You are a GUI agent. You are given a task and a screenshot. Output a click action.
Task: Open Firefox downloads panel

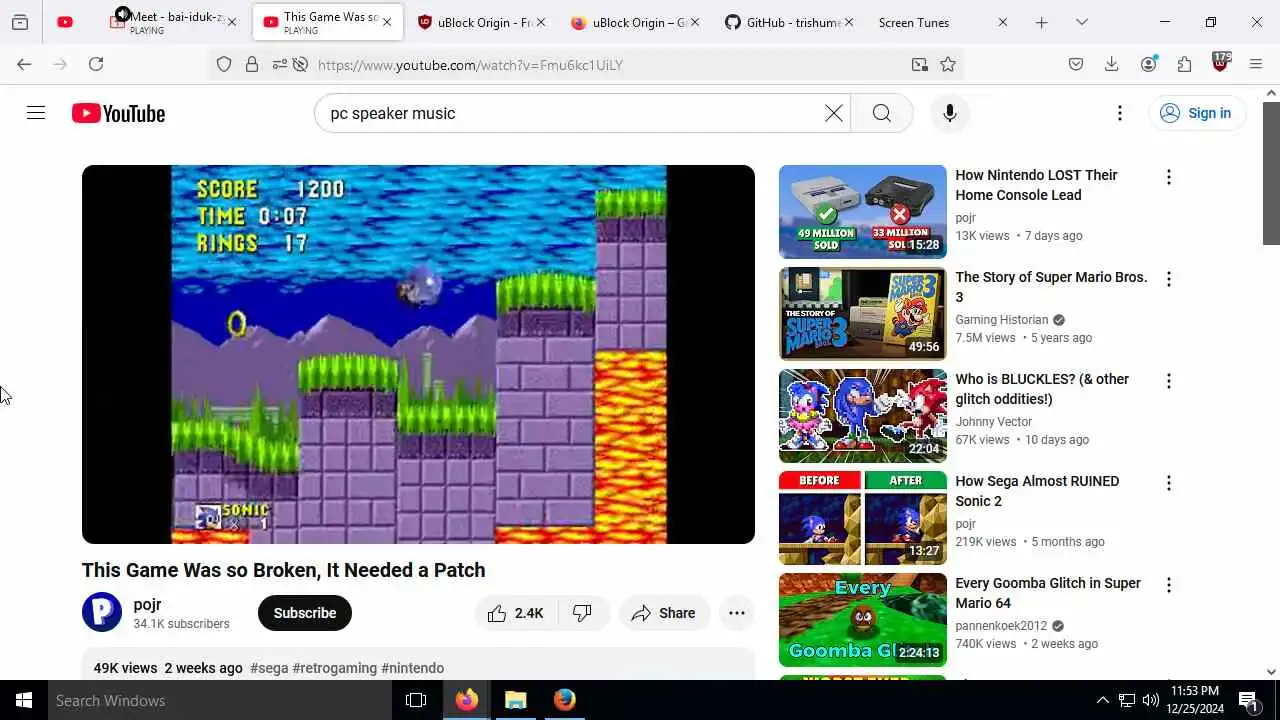[x=1111, y=64]
